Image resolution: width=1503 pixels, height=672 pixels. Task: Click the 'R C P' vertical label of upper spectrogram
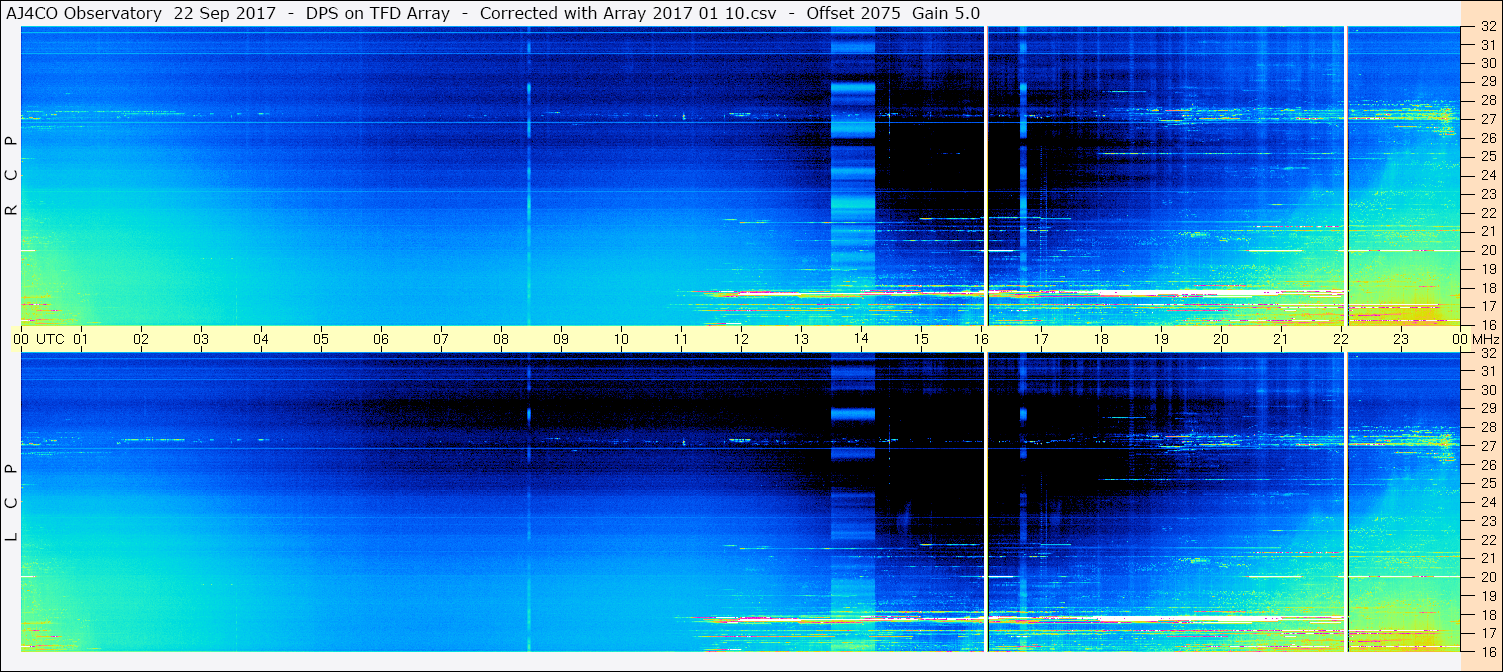pyautogui.click(x=12, y=176)
